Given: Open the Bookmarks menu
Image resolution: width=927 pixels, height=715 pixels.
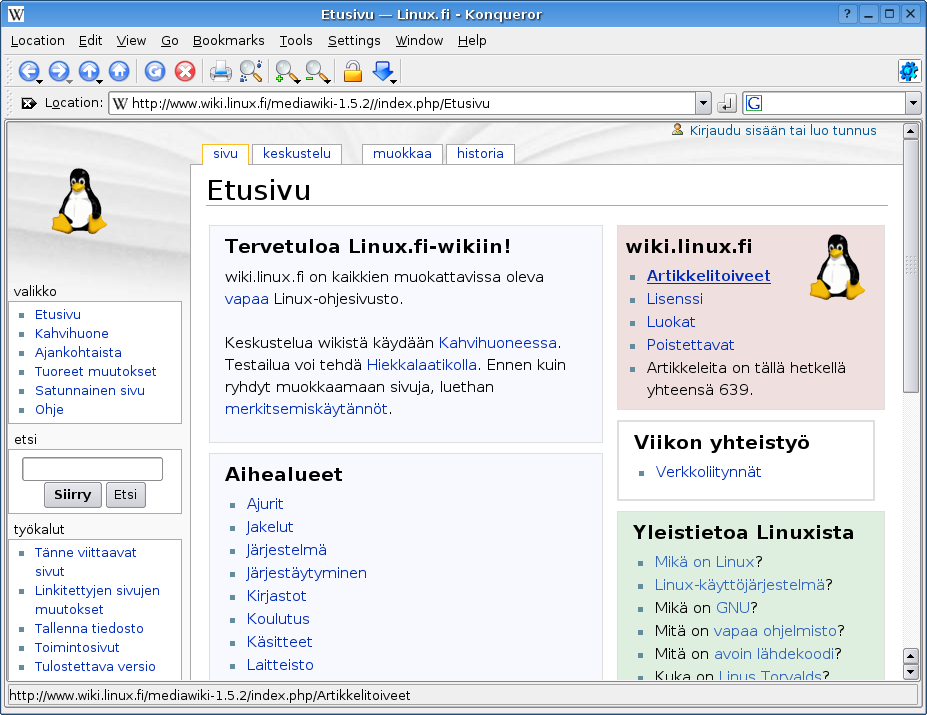Looking at the screenshot, I should pos(228,41).
